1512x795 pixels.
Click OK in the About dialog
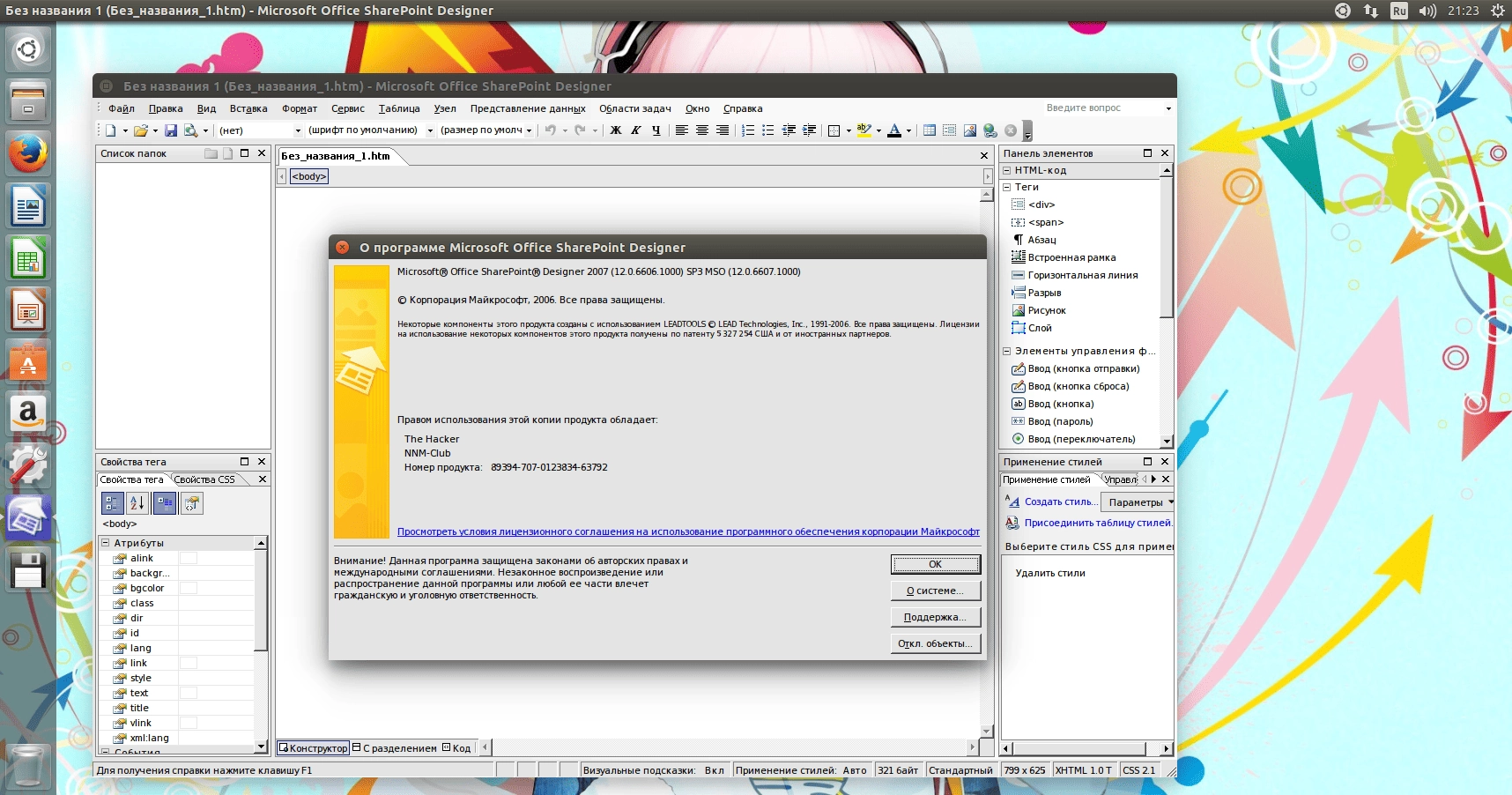[935, 564]
